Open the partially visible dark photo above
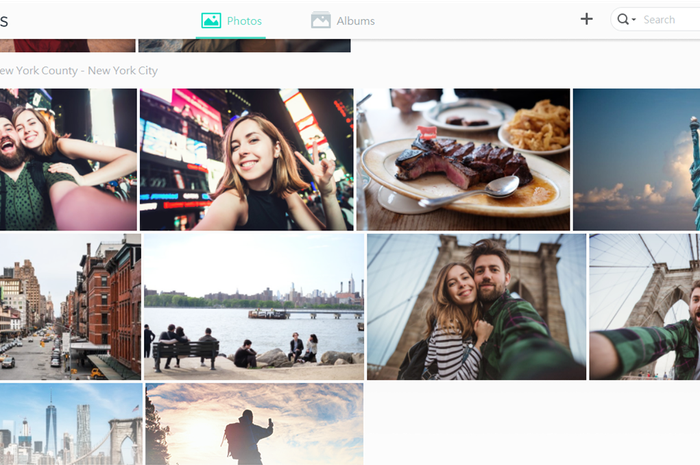The image size is (700, 465). click(x=245, y=45)
